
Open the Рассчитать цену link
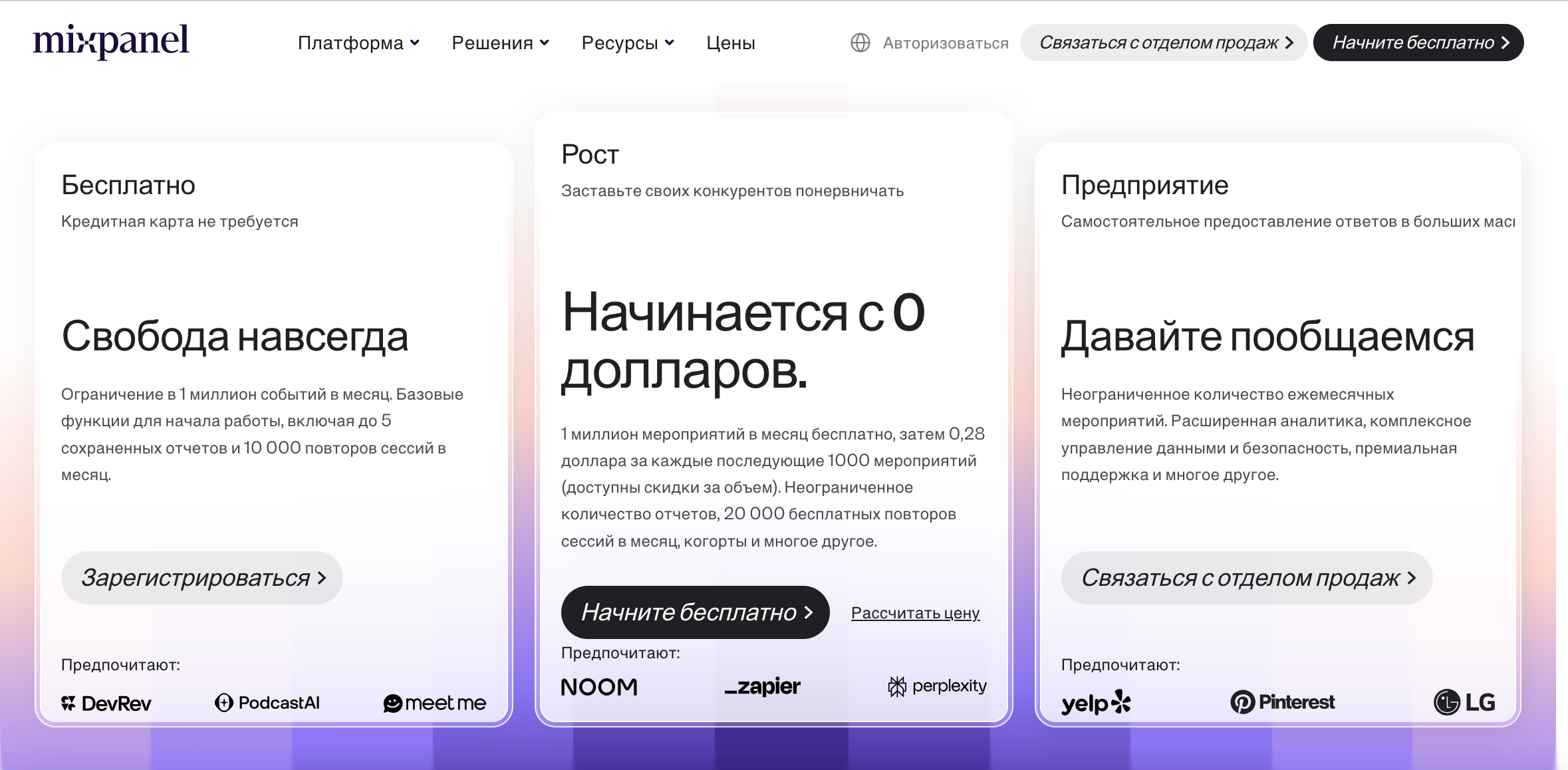tap(915, 613)
